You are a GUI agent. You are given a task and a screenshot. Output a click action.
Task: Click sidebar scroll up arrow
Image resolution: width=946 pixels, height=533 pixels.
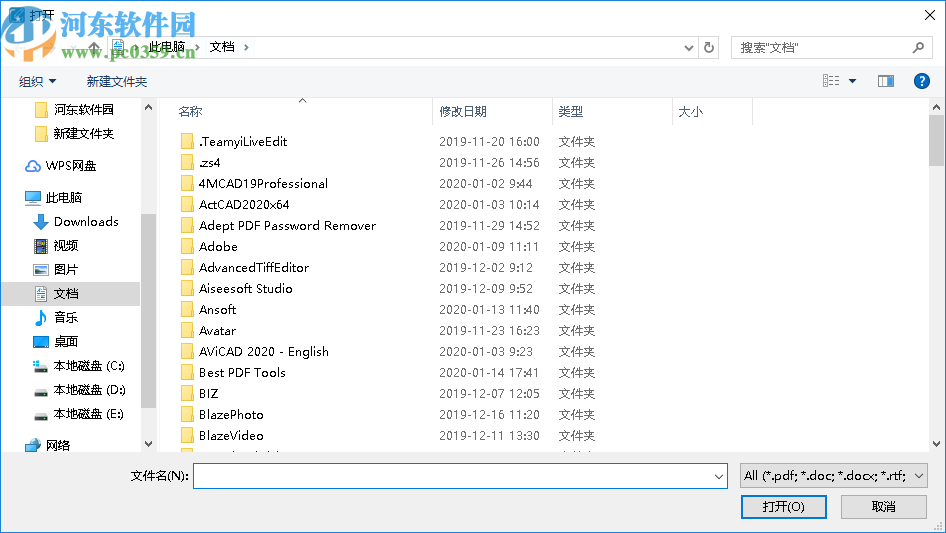click(x=148, y=107)
